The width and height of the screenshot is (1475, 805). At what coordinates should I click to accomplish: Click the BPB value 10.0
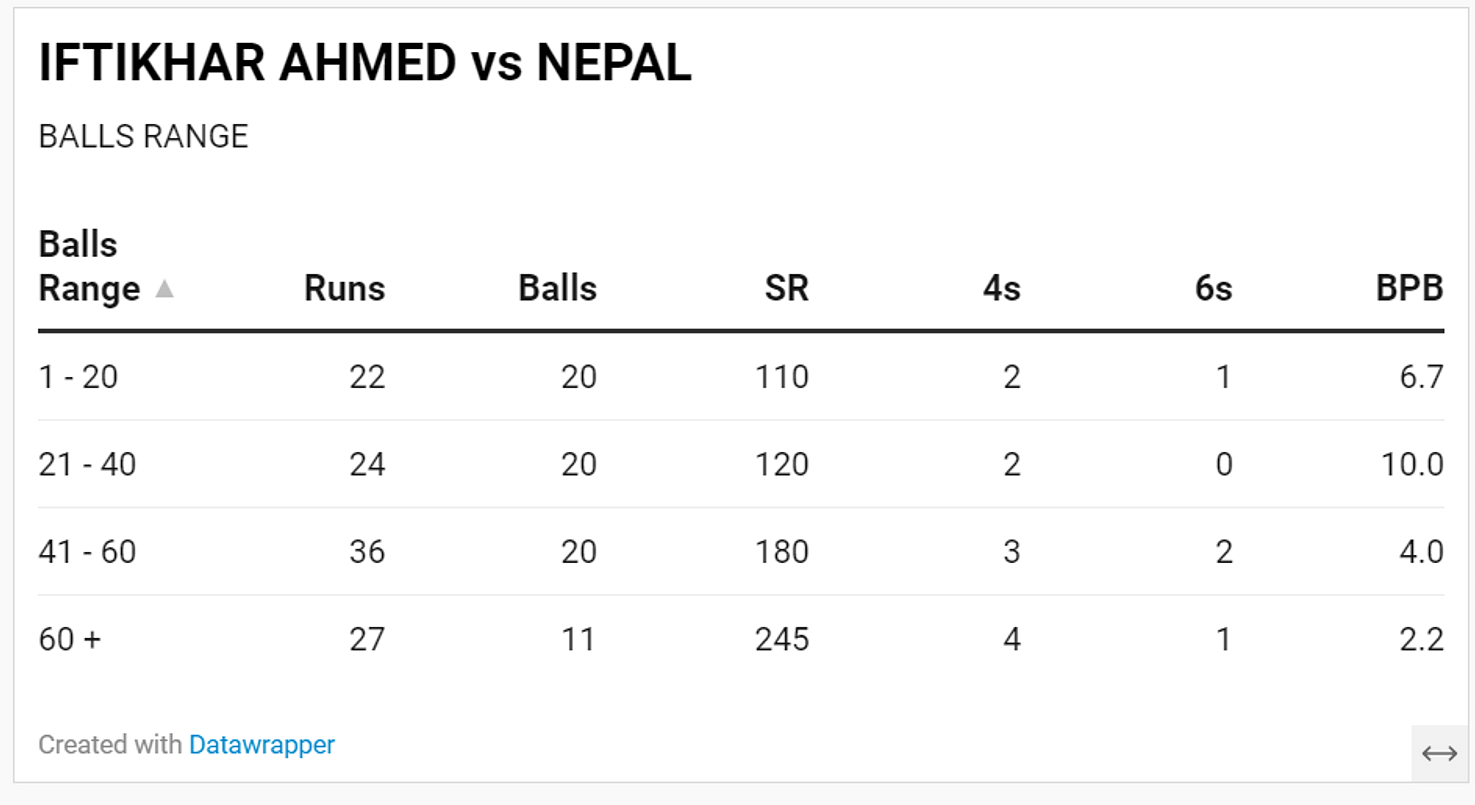click(1412, 464)
